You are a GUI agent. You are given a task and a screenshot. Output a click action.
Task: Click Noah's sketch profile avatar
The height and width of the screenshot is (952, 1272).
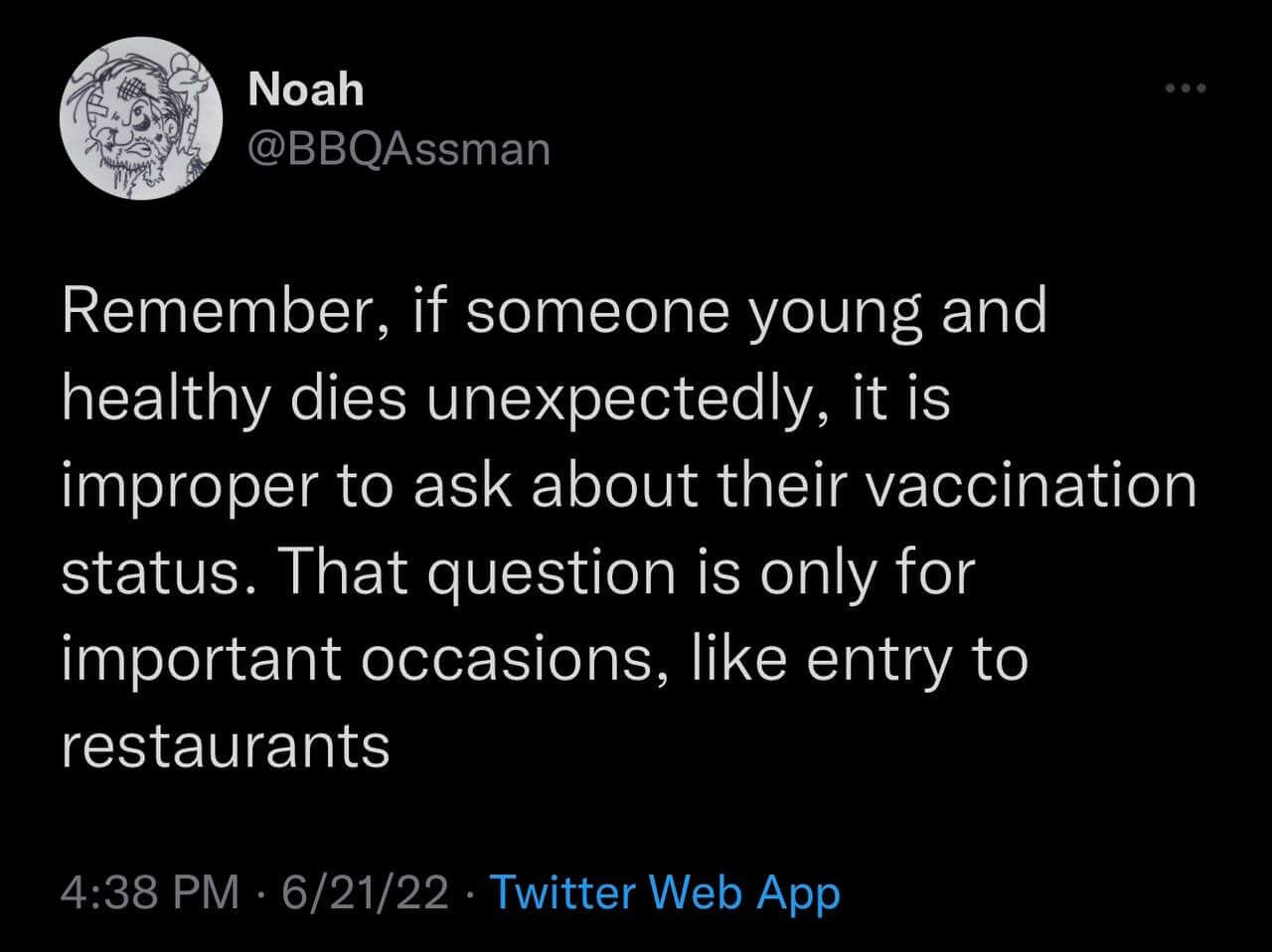(x=141, y=119)
